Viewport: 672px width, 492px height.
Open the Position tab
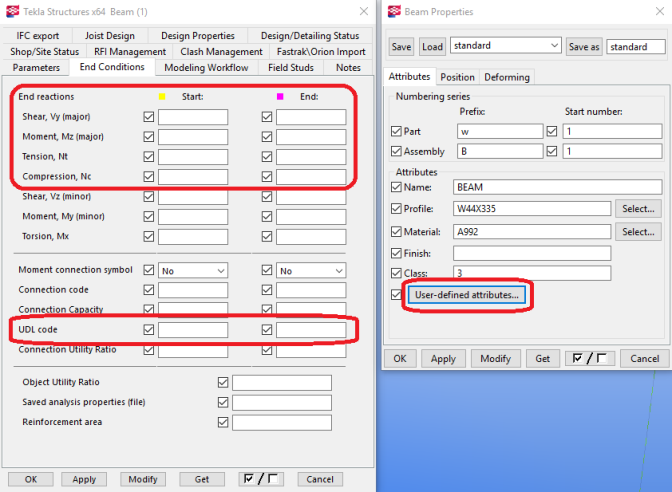tap(457, 77)
